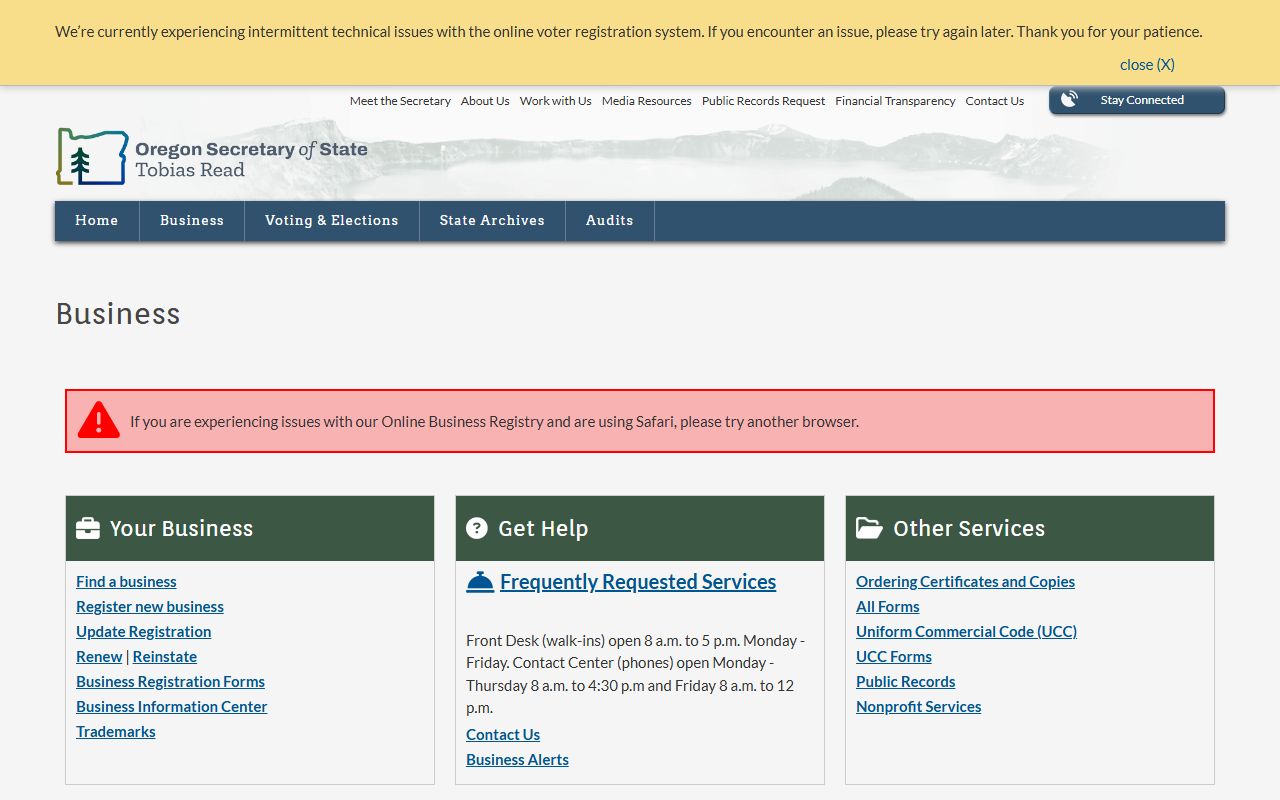This screenshot has width=1280, height=800.
Task: Open Public Records Request link
Action: (x=764, y=101)
